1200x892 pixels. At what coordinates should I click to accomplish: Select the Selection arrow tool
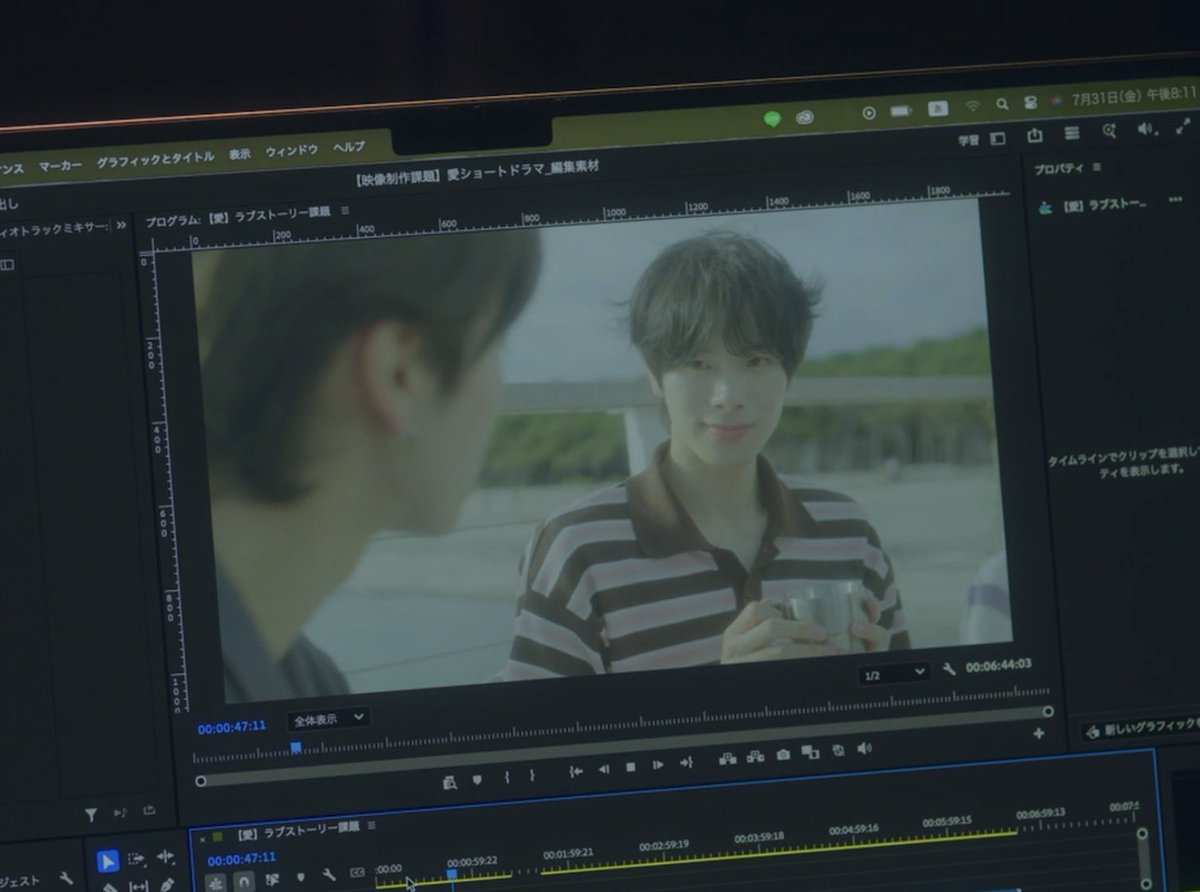[108, 862]
